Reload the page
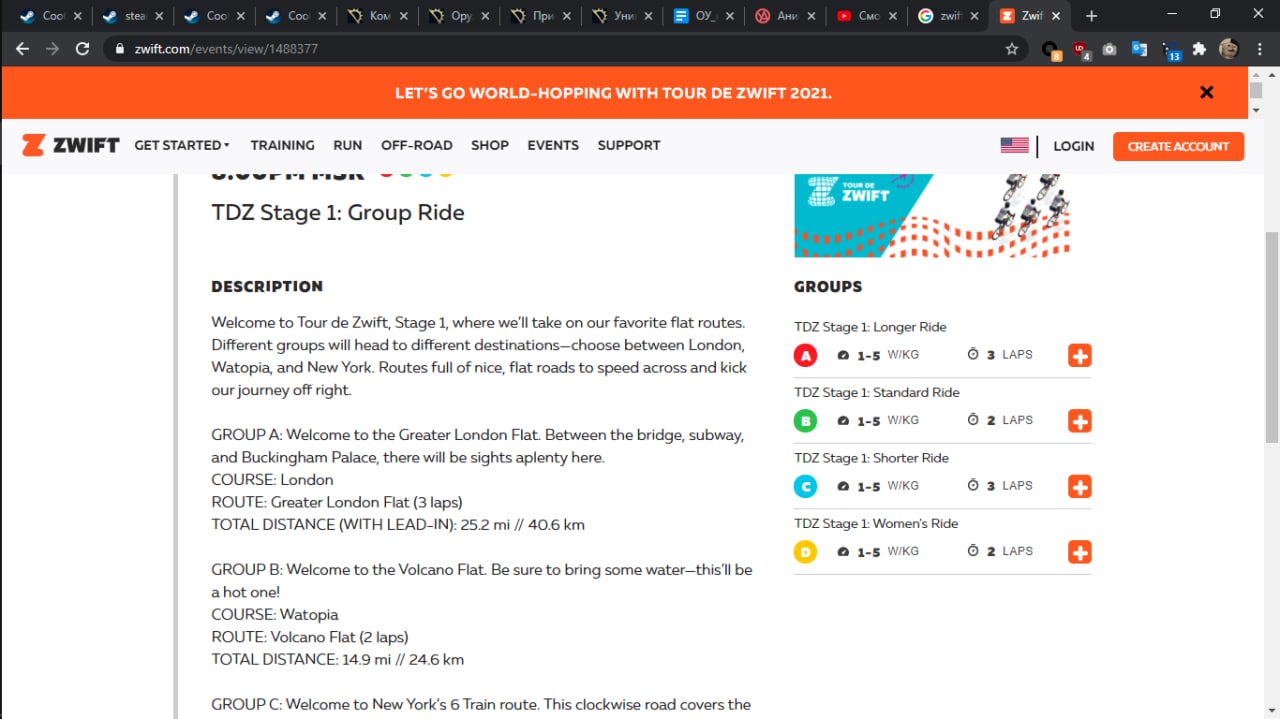This screenshot has height=719, width=1280. pos(83,48)
